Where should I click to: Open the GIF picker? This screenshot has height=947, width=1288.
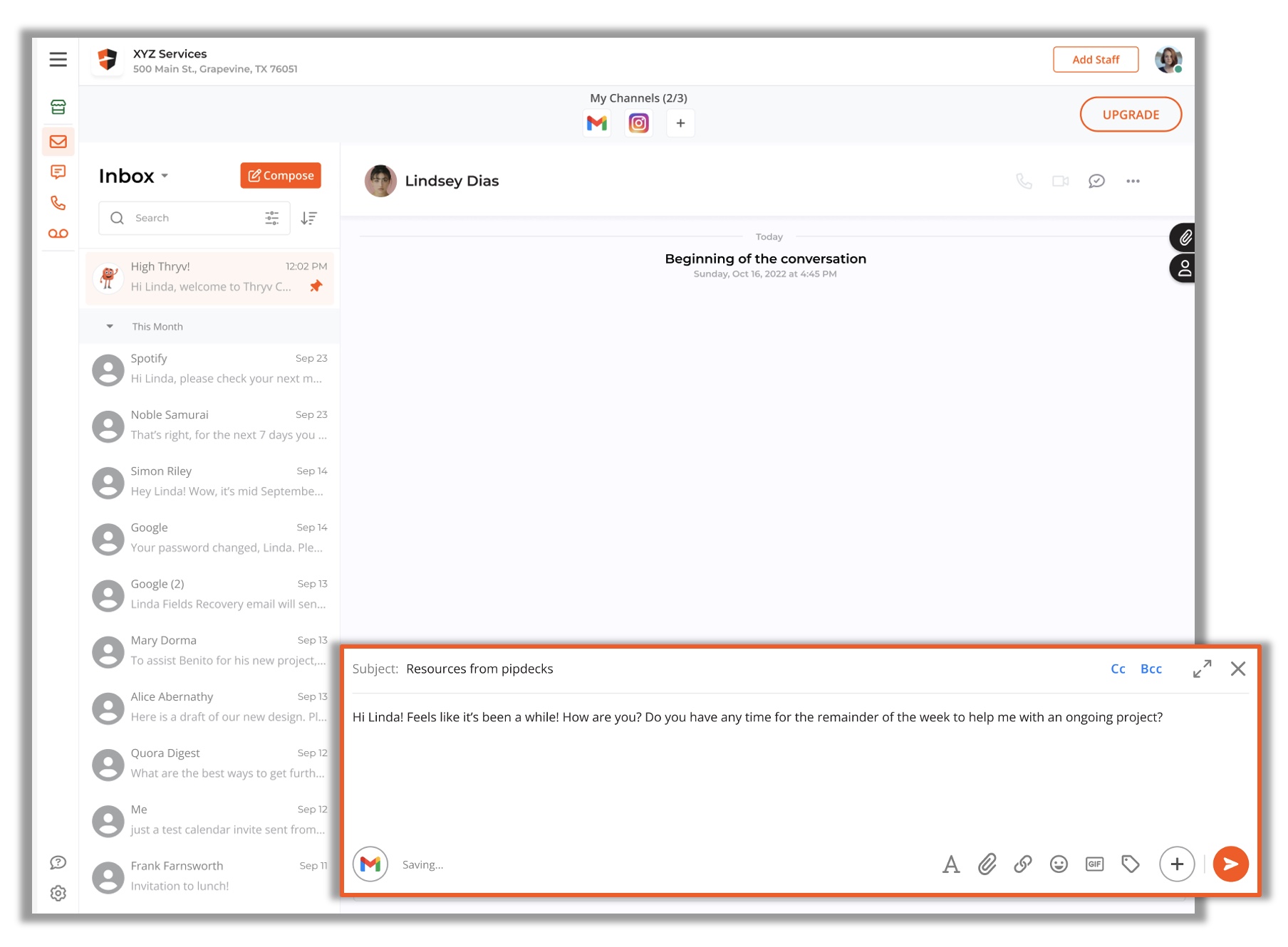1095,864
